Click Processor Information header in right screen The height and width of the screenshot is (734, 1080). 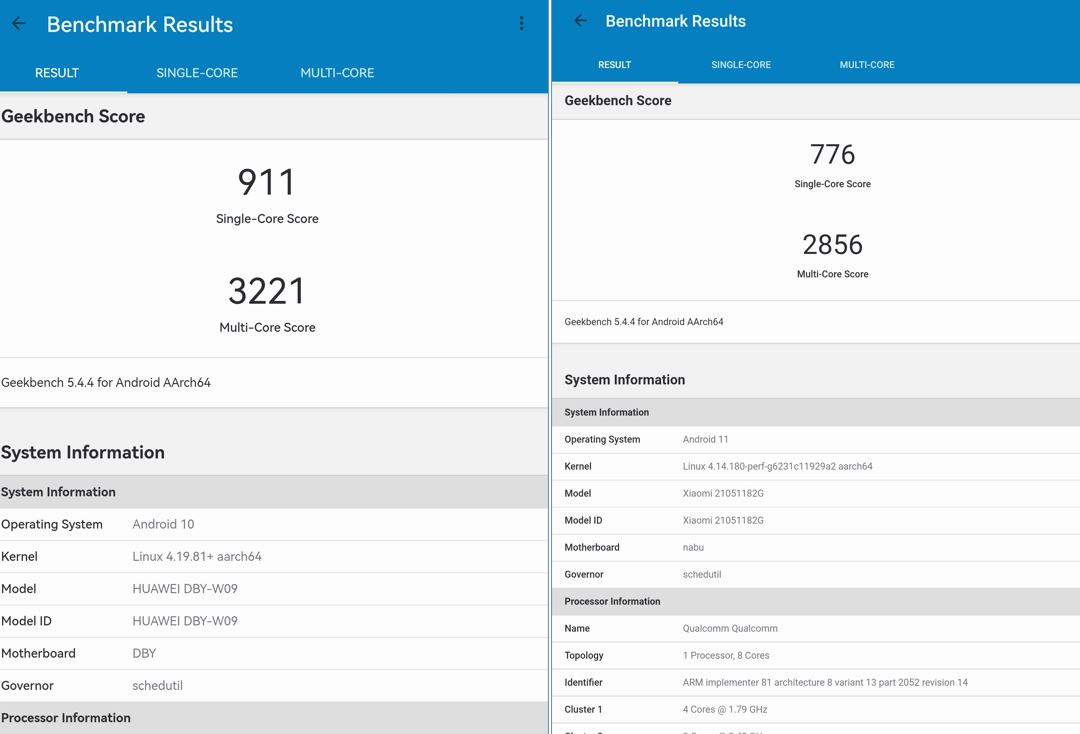[x=612, y=601]
